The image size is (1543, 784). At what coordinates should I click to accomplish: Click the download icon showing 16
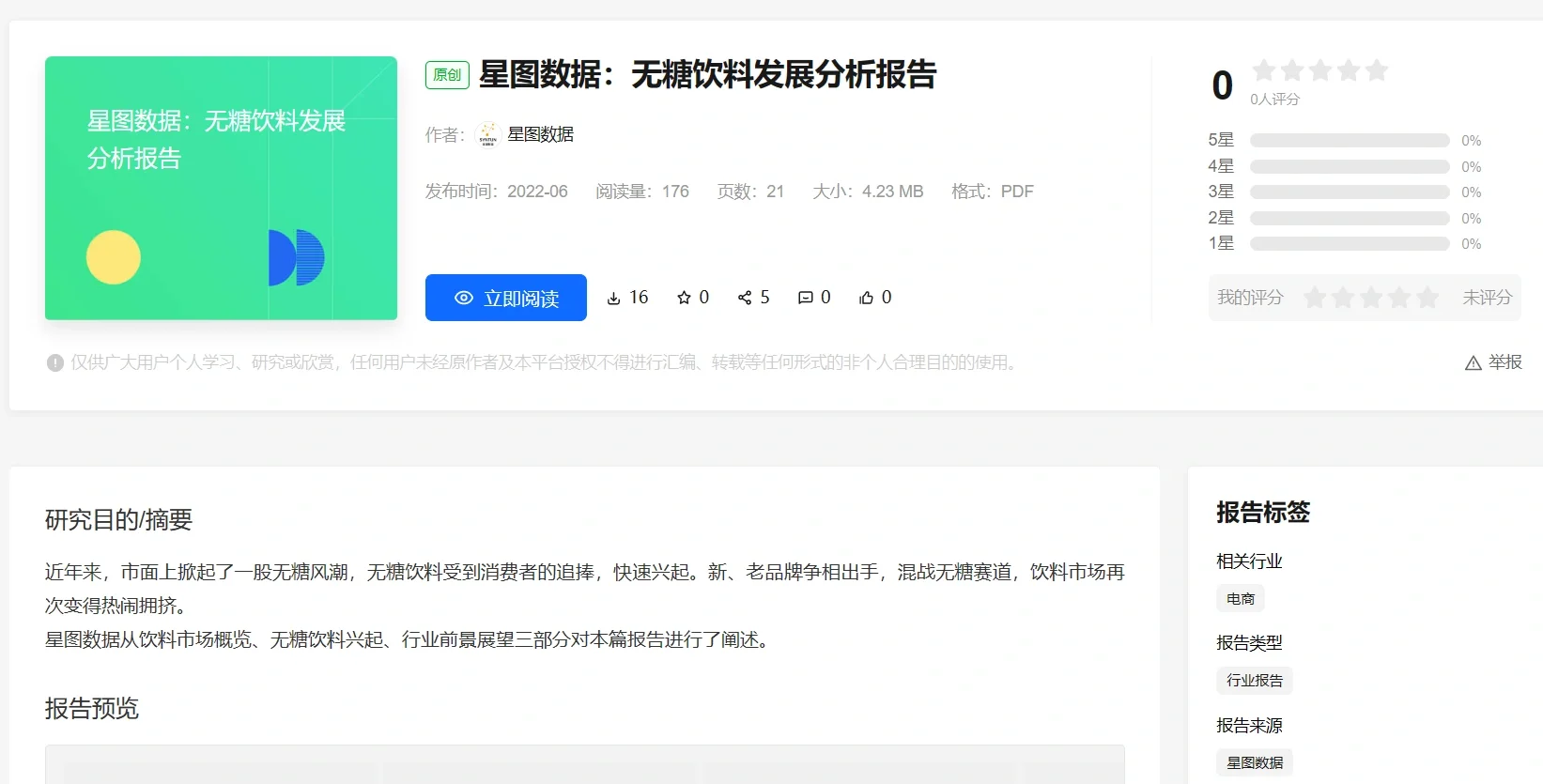click(613, 299)
